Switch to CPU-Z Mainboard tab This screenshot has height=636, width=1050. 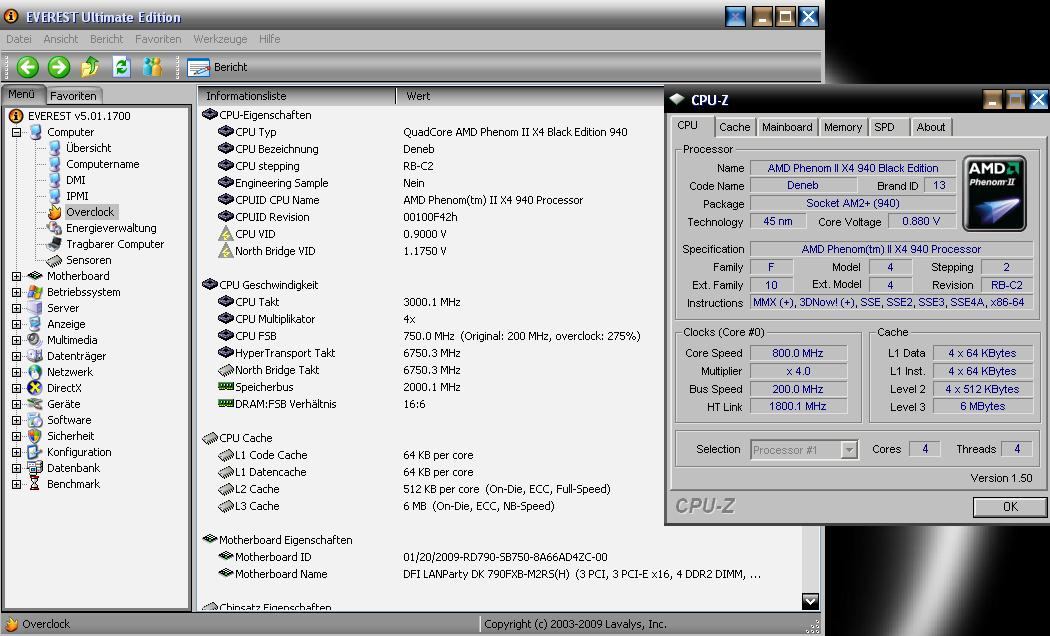point(787,127)
